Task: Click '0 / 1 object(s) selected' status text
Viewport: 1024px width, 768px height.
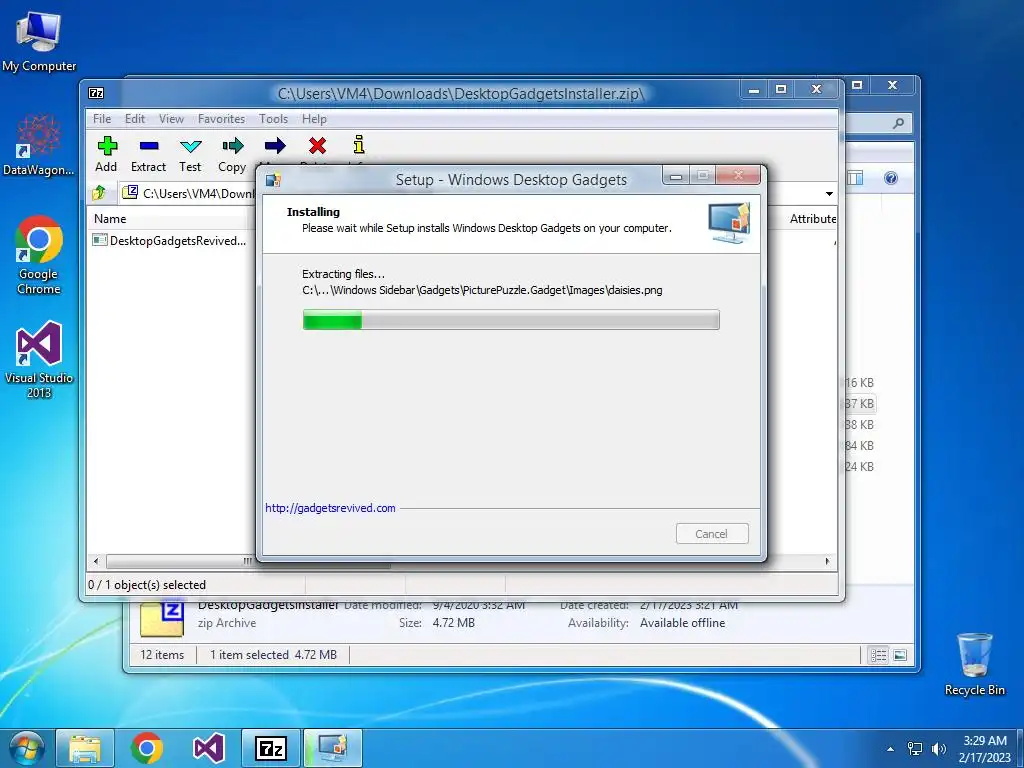Action: [147, 585]
